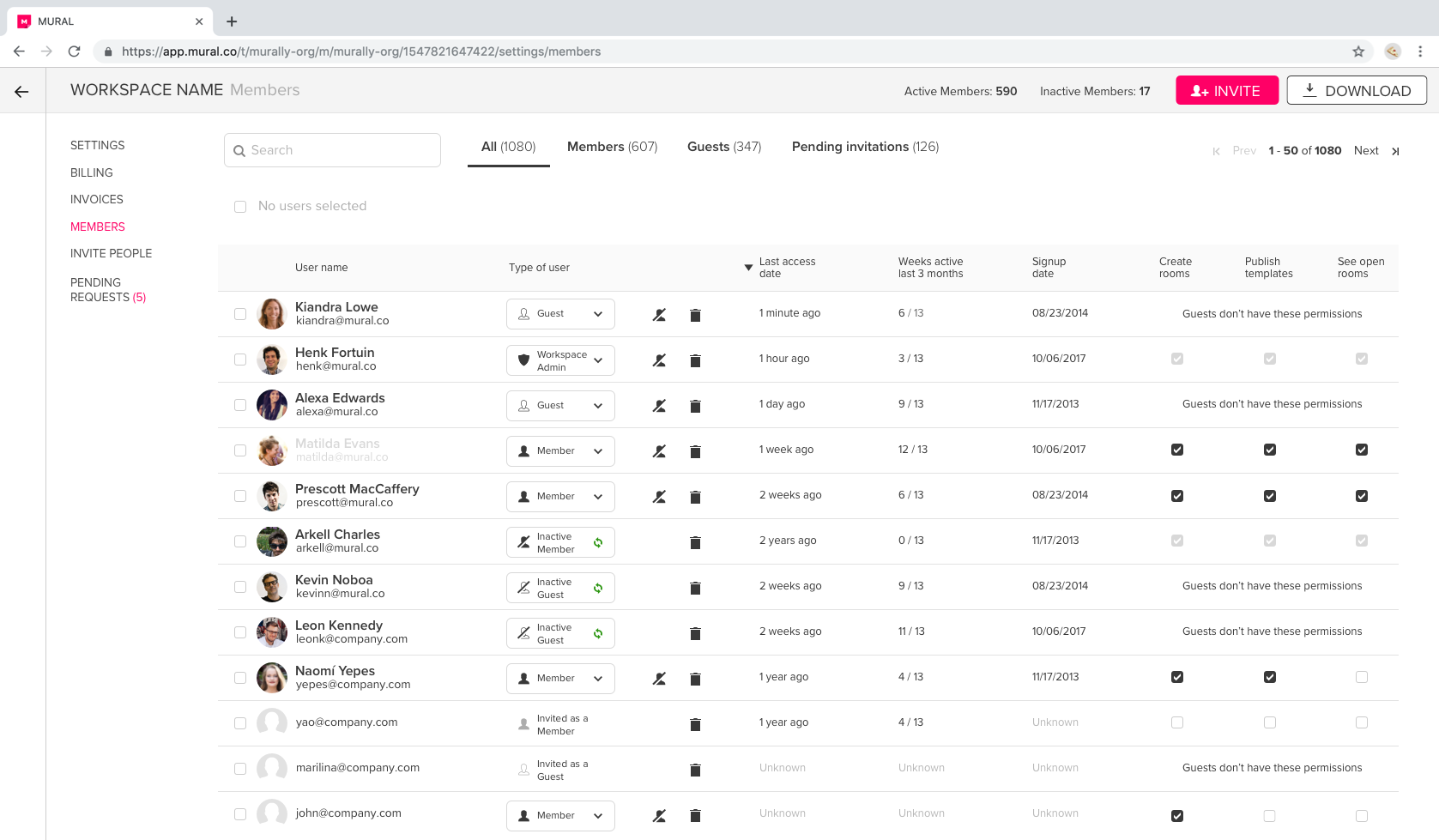
Task: Open Billing in the sidebar
Action: tap(92, 172)
